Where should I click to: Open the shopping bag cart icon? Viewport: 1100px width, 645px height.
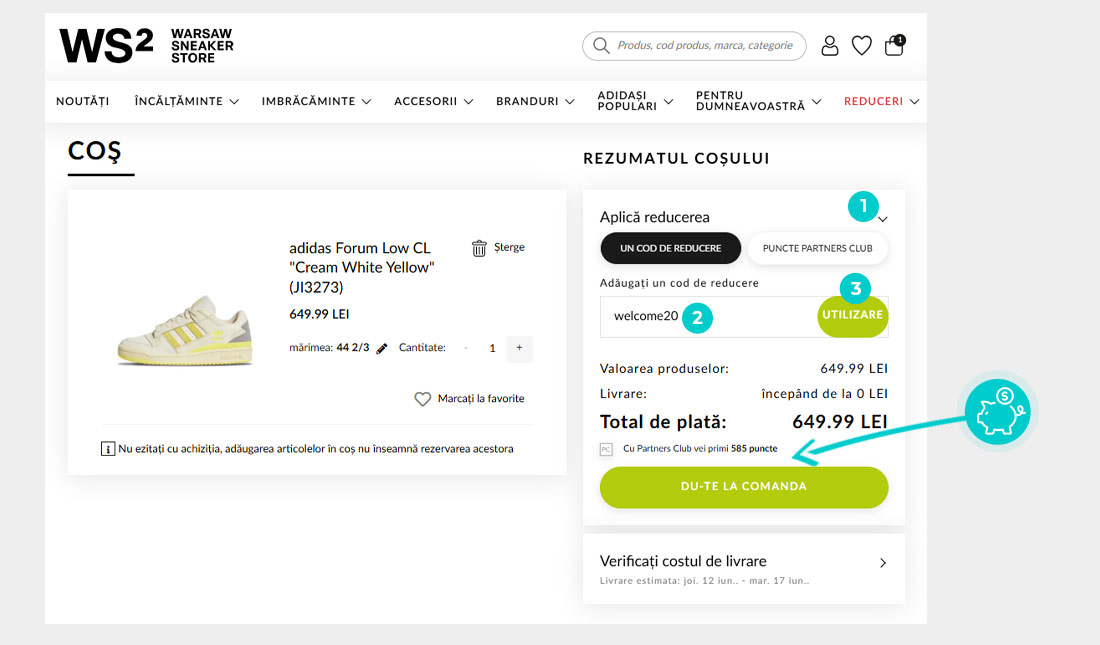click(x=894, y=45)
